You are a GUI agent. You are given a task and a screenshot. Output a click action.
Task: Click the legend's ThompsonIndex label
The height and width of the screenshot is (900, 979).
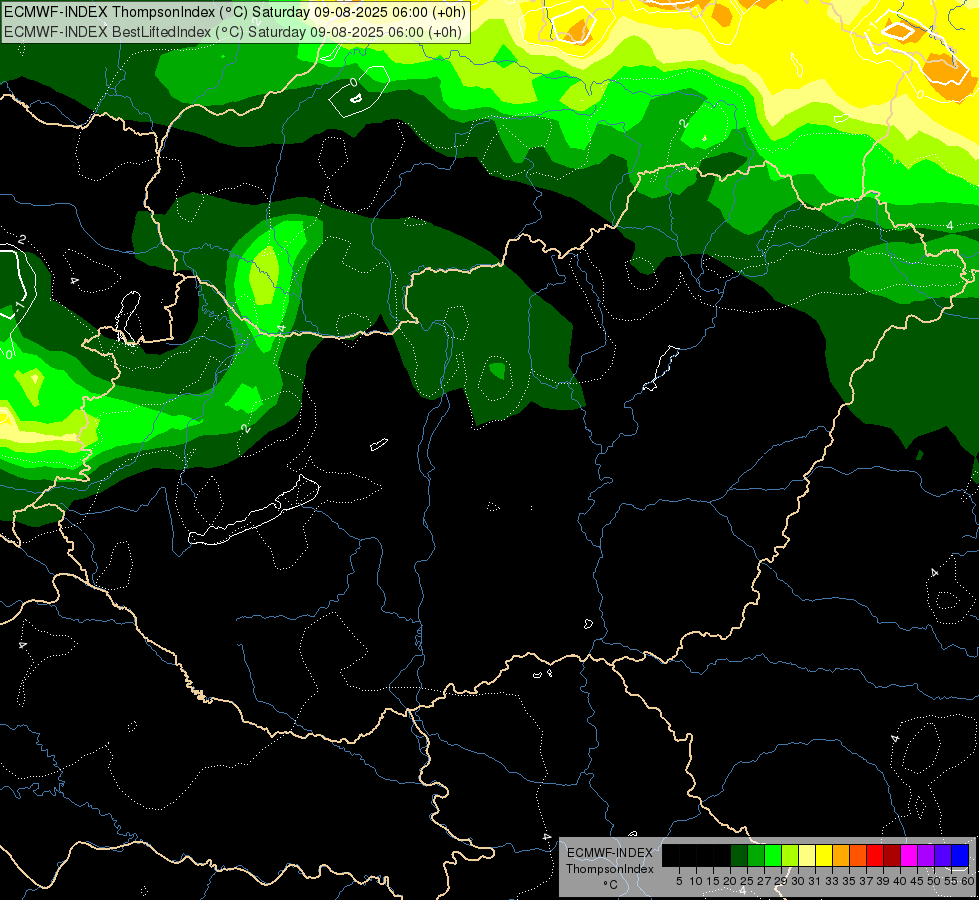610,869
